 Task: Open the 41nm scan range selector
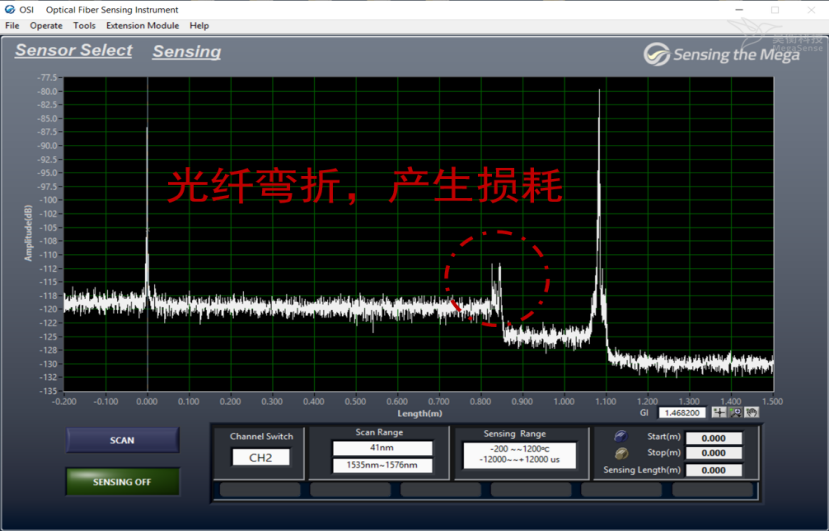click(382, 448)
